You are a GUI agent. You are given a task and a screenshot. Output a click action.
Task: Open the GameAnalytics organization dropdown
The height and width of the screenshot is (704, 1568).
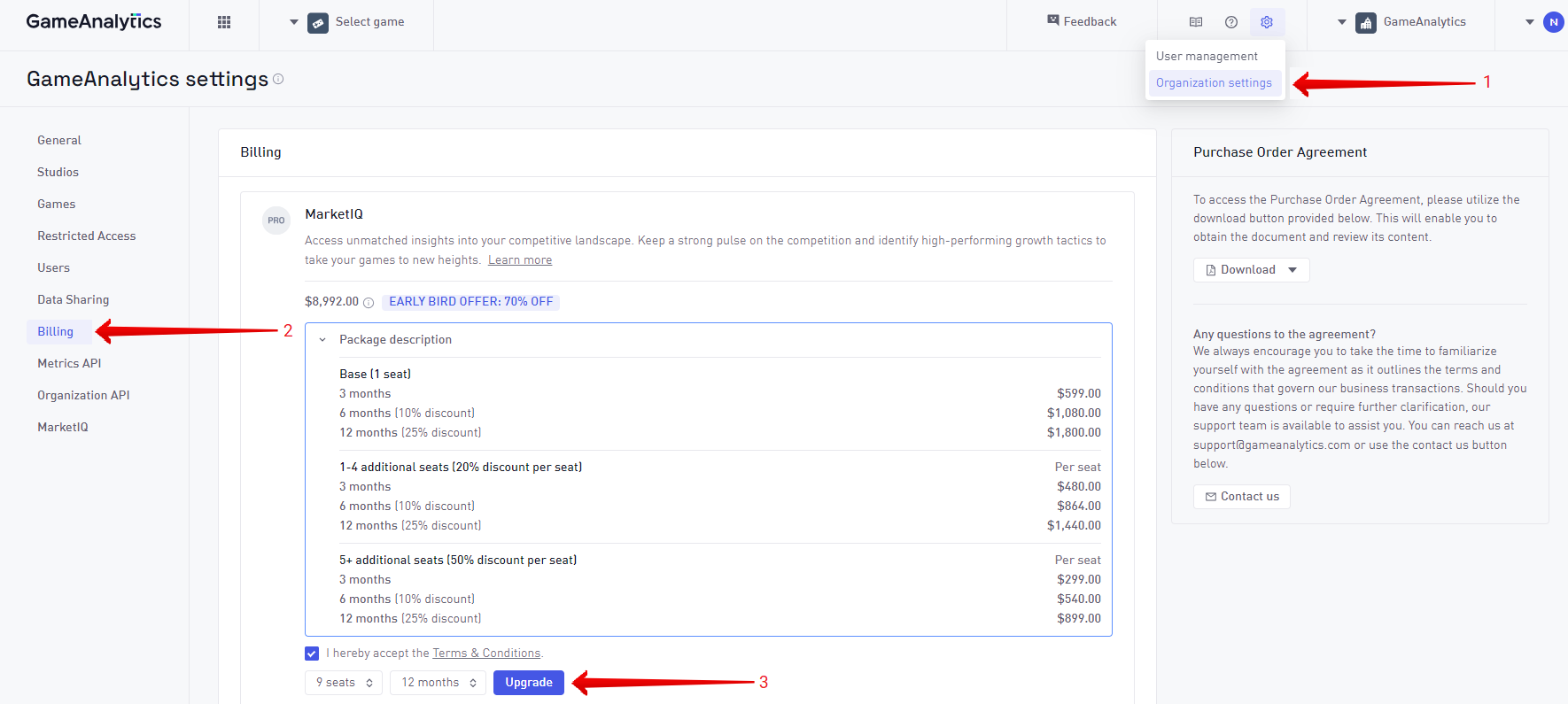[x=1401, y=22]
